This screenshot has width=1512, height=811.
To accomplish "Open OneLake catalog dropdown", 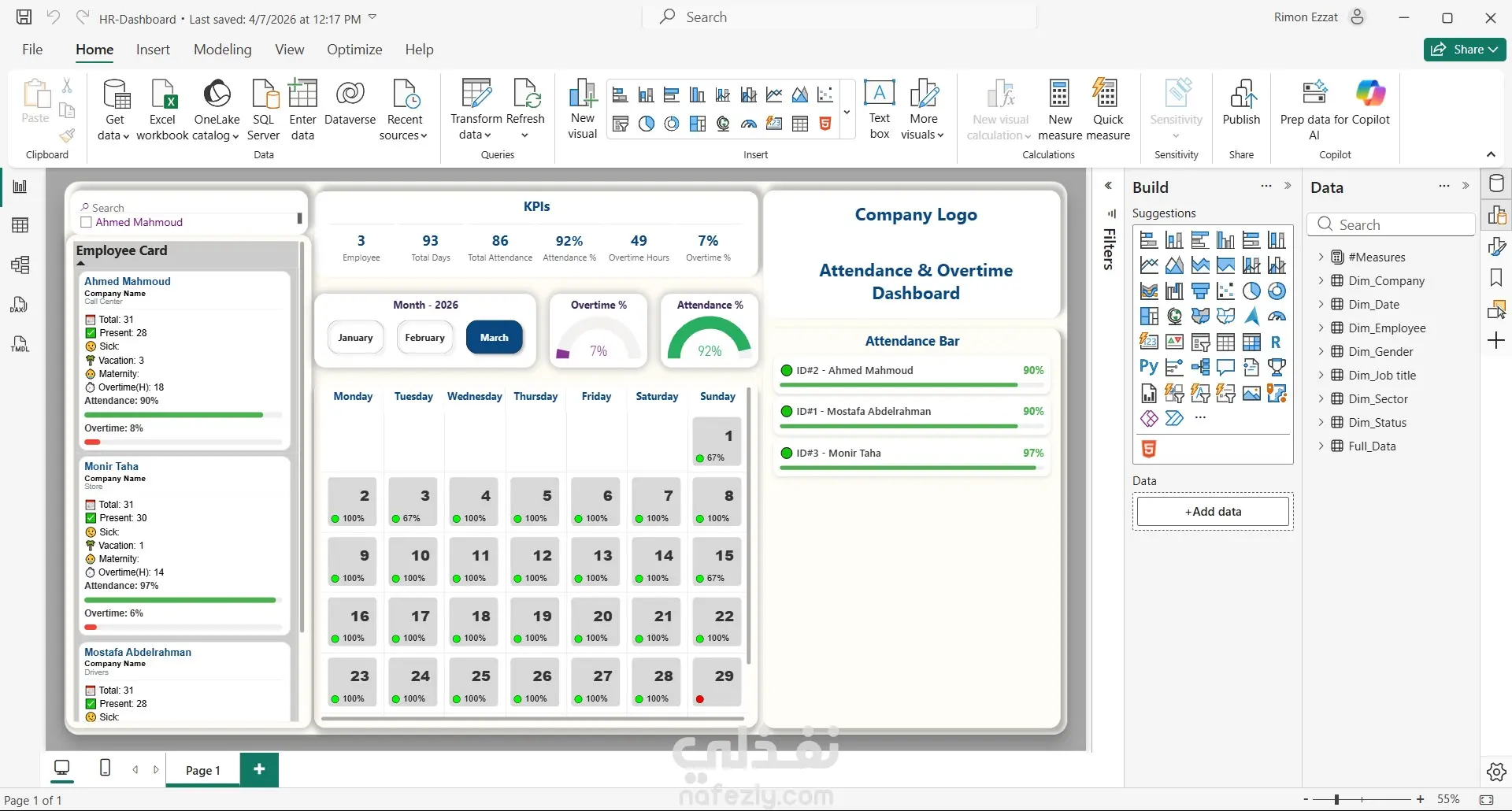I will coord(235,136).
